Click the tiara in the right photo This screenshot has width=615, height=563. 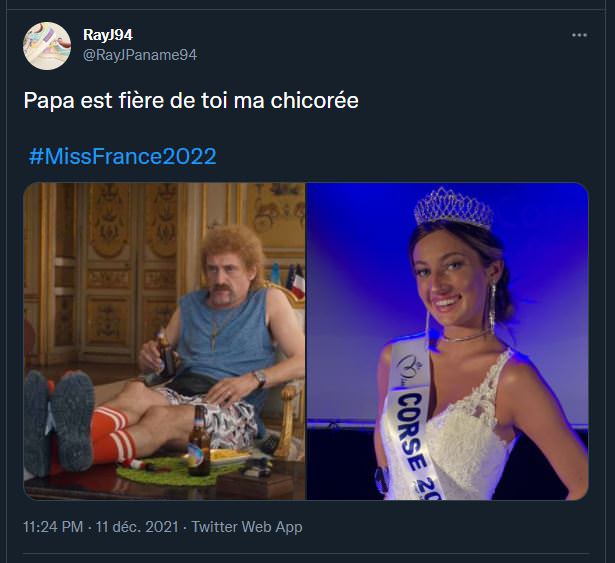pyautogui.click(x=453, y=210)
